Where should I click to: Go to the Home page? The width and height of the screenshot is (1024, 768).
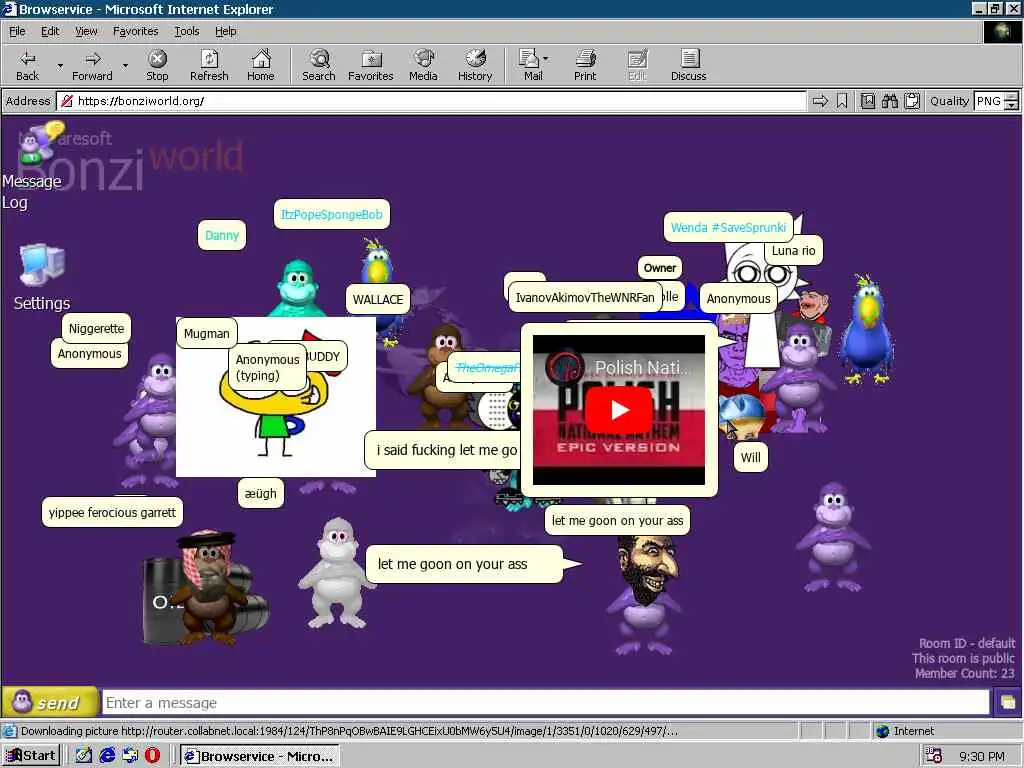tap(261, 65)
